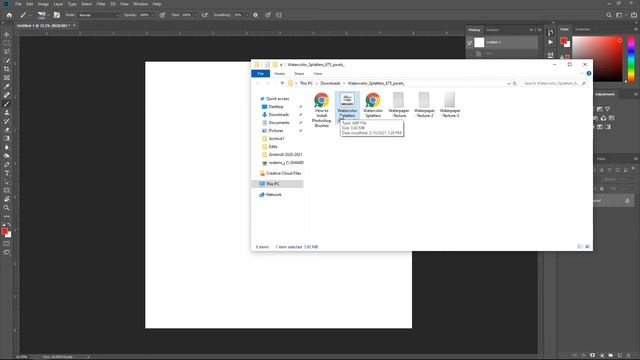Select the Gradient tool

[7, 138]
